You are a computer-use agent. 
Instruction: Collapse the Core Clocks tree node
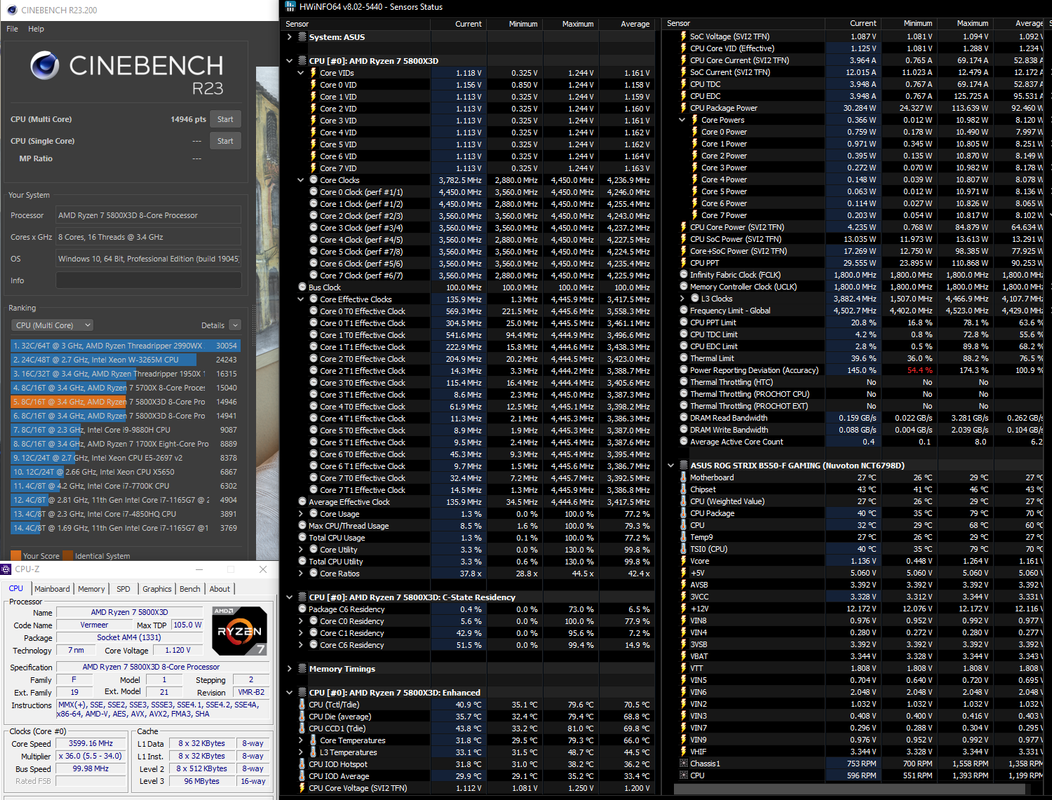[x=301, y=181]
